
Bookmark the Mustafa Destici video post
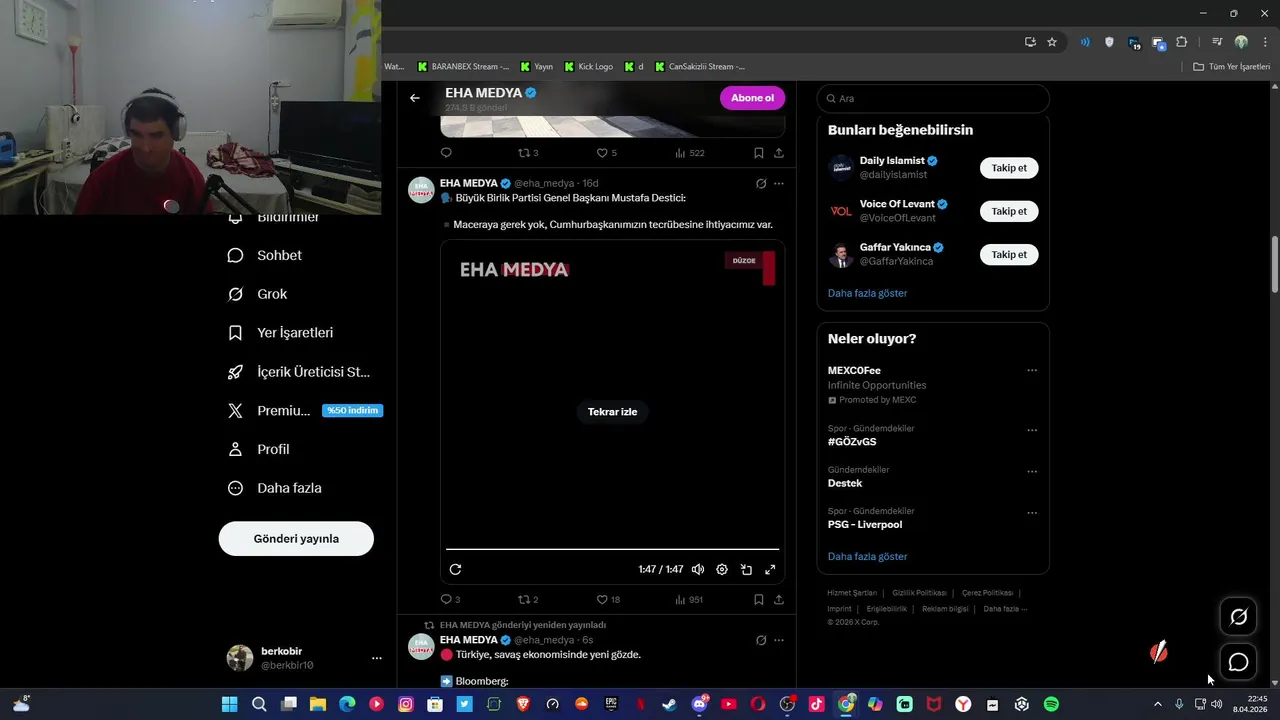[x=759, y=599]
